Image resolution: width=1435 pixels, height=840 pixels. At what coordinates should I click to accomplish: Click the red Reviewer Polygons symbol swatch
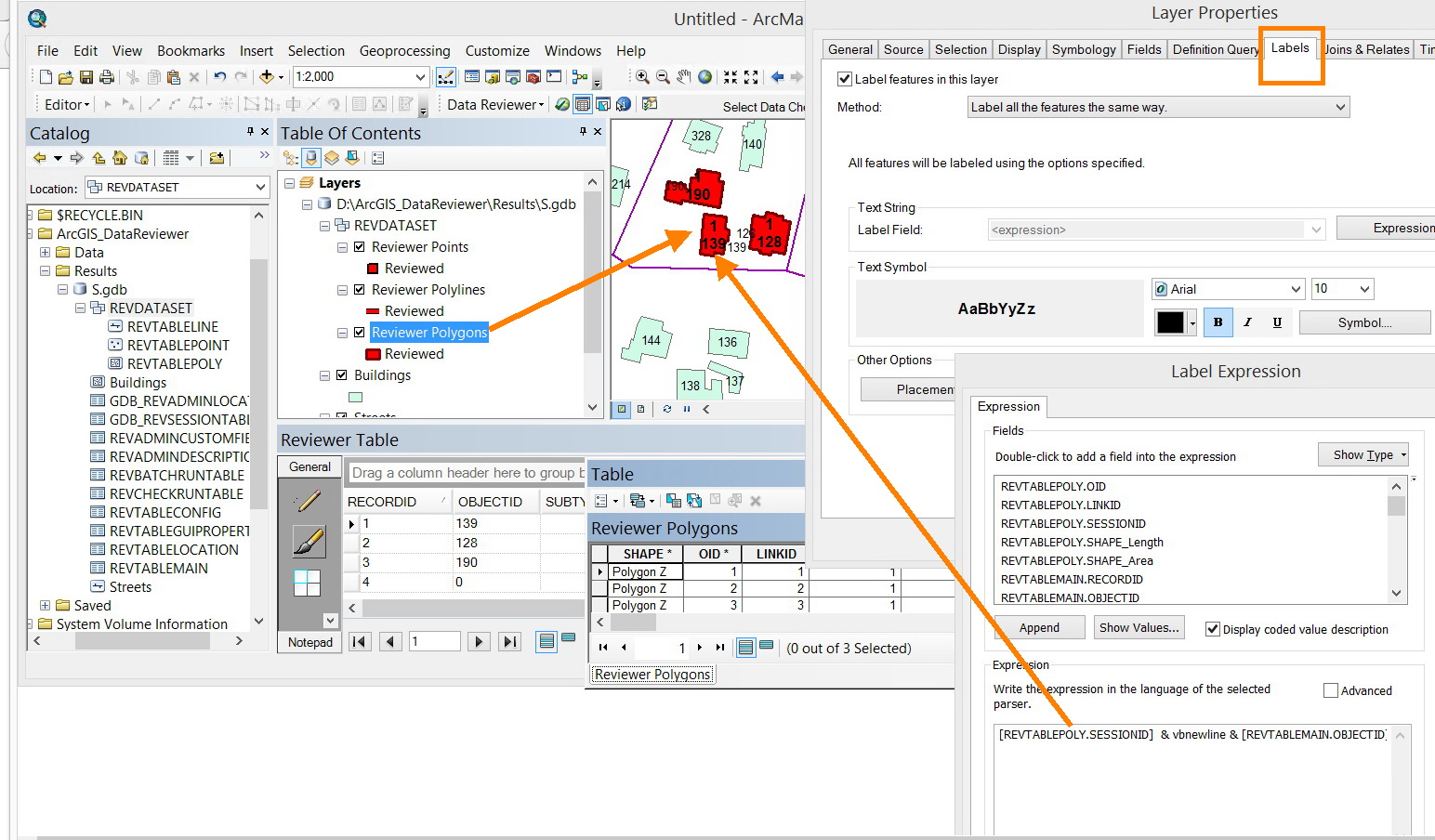coord(374,354)
